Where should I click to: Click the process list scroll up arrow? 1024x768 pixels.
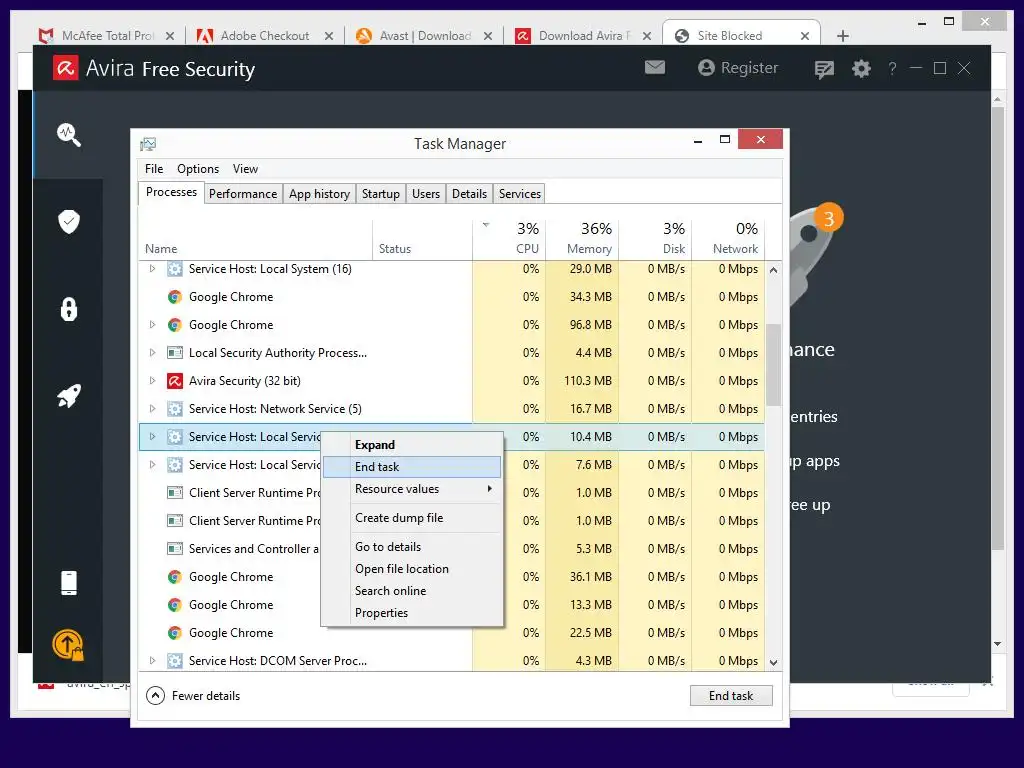point(773,270)
